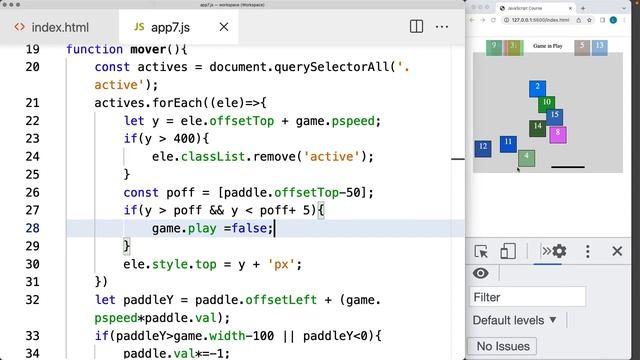Click the pink block number 8
This screenshot has height=360, width=640.
(558, 135)
